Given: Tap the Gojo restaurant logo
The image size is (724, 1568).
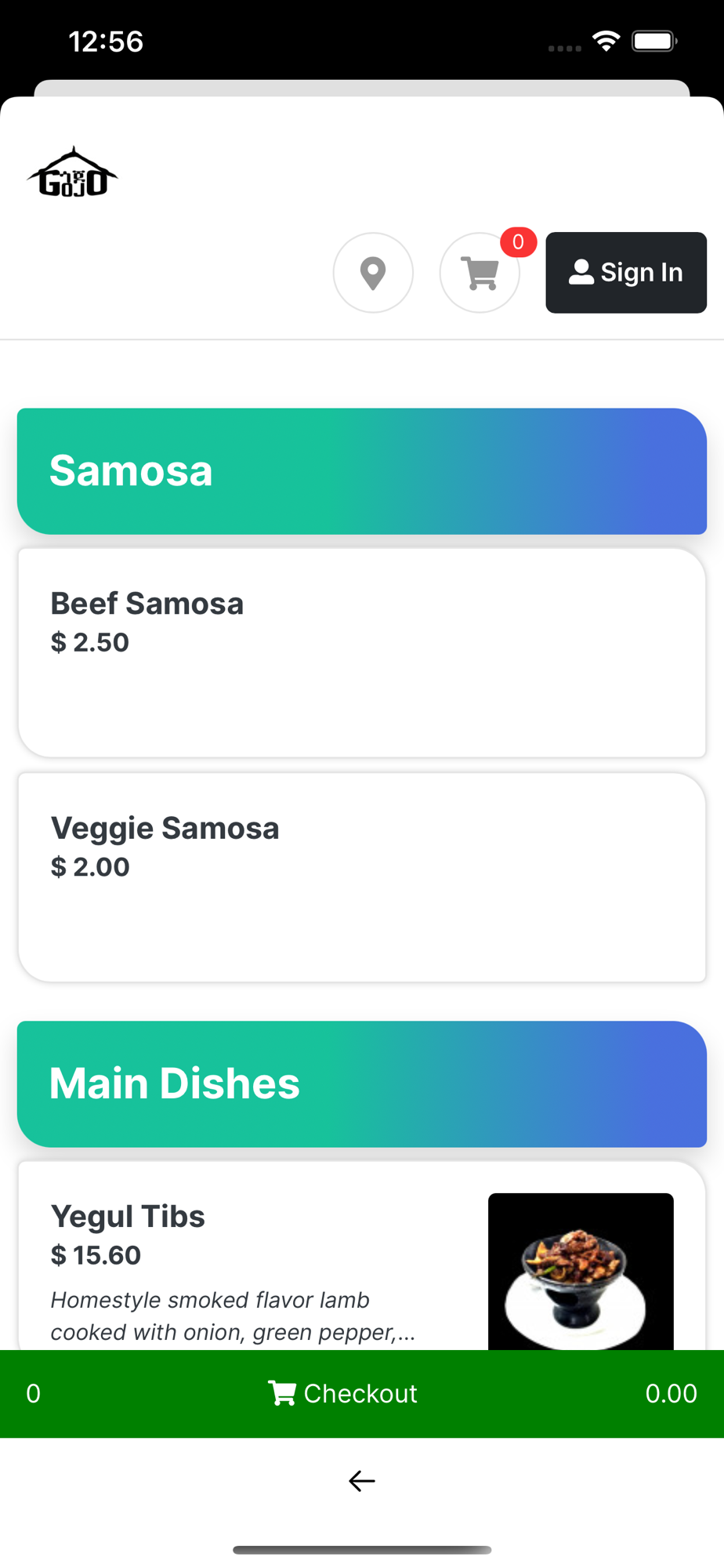Looking at the screenshot, I should (73, 172).
